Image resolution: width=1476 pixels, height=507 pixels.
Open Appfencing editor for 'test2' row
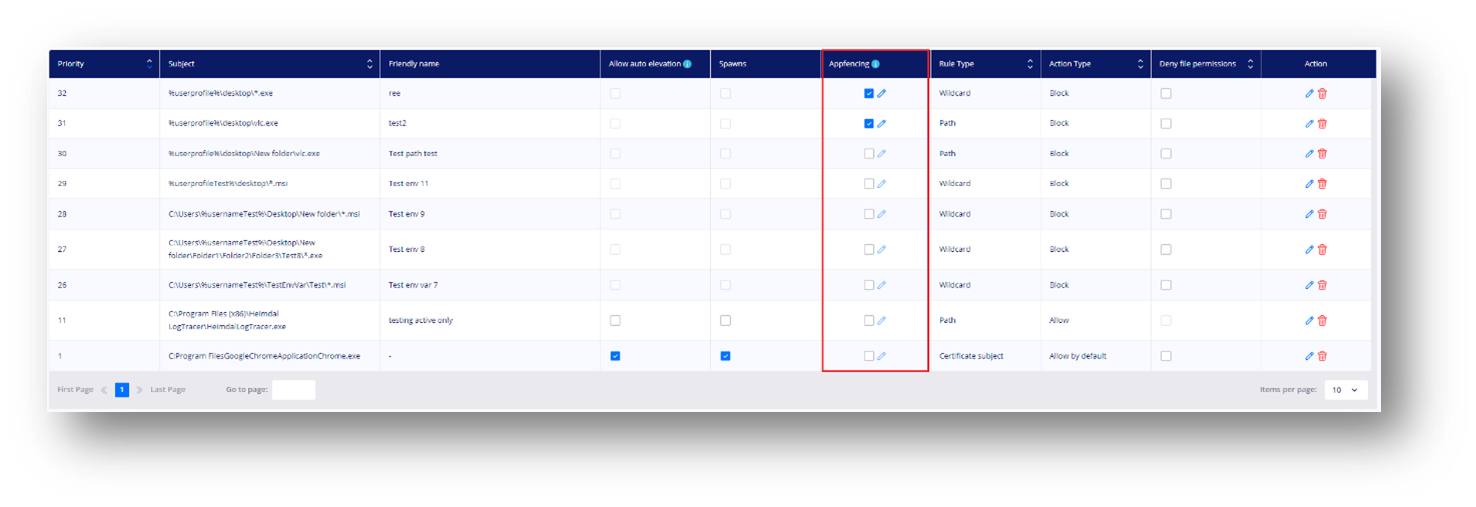click(x=882, y=124)
